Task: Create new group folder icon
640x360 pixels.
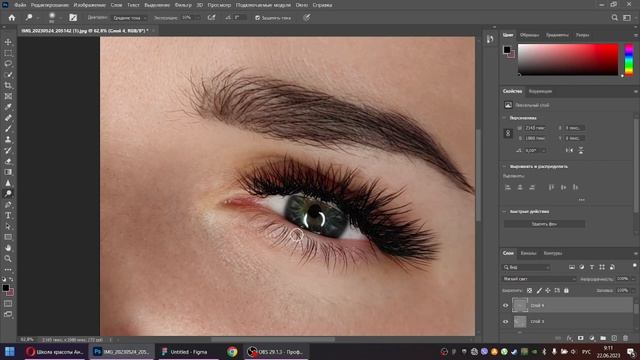Action: (603, 338)
